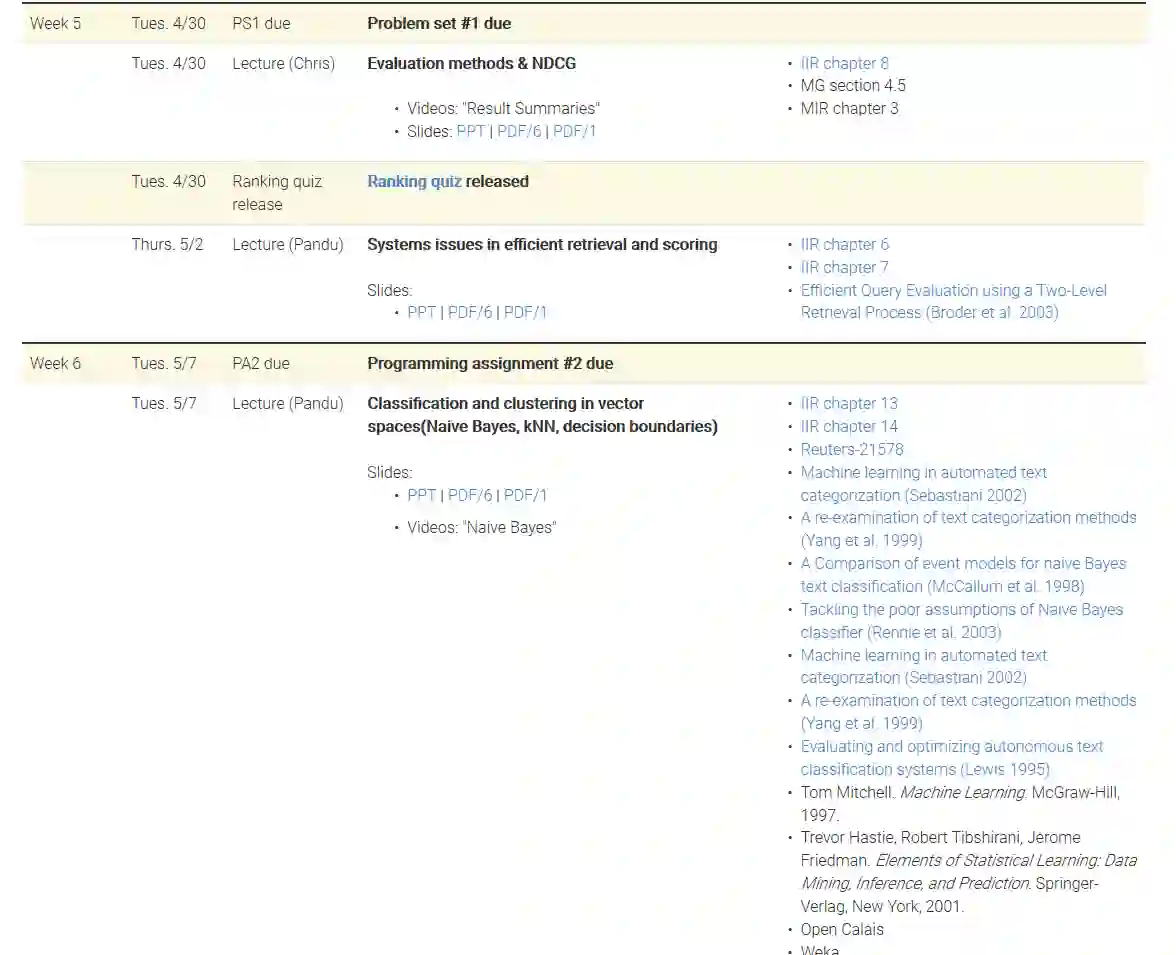1176x955 pixels.
Task: Open IIR chapter 7 reading
Action: coord(844,268)
